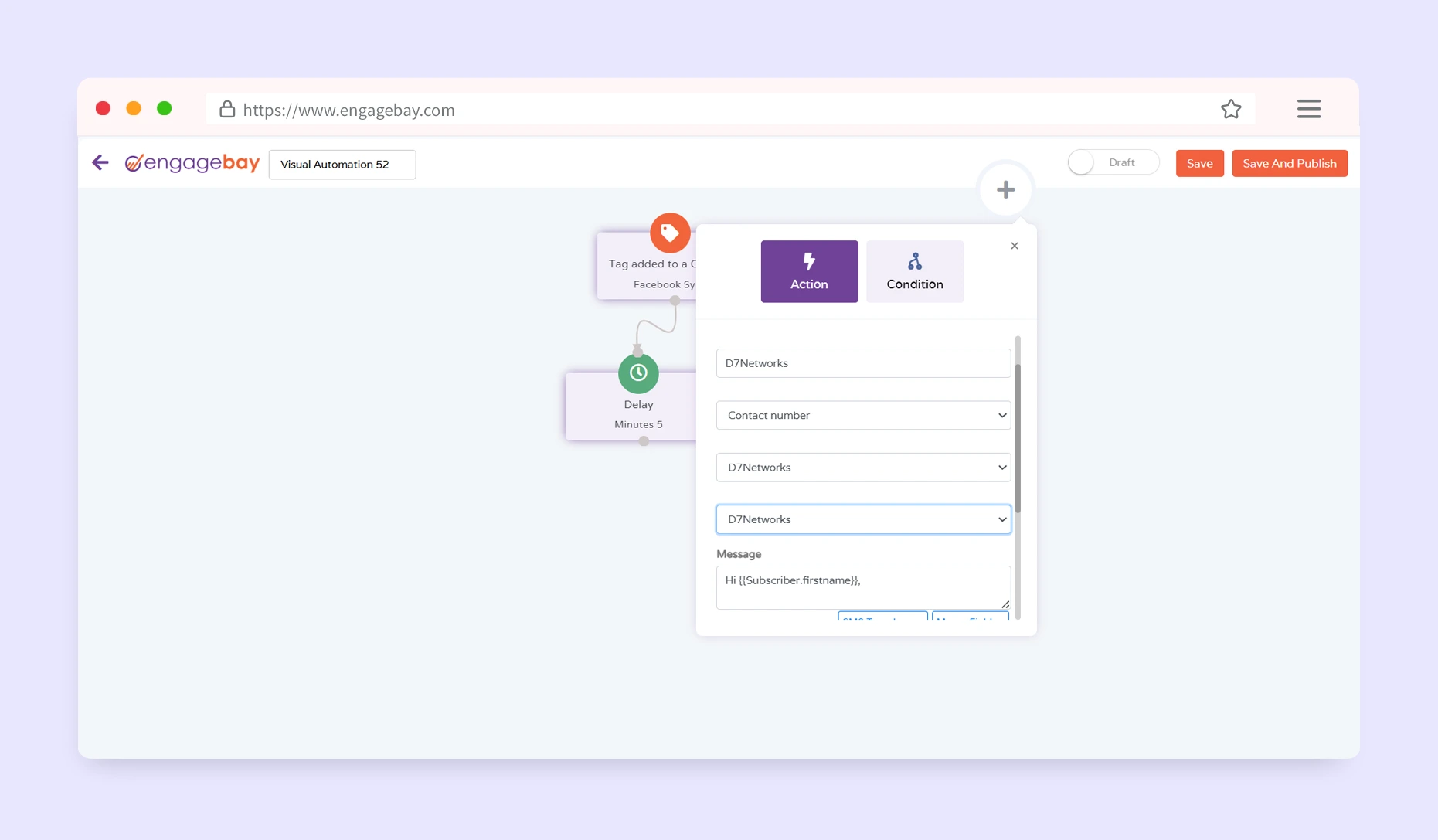Viewport: 1438px width, 840px height.
Task: Expand the middle D7Networks dropdown
Action: (x=863, y=468)
